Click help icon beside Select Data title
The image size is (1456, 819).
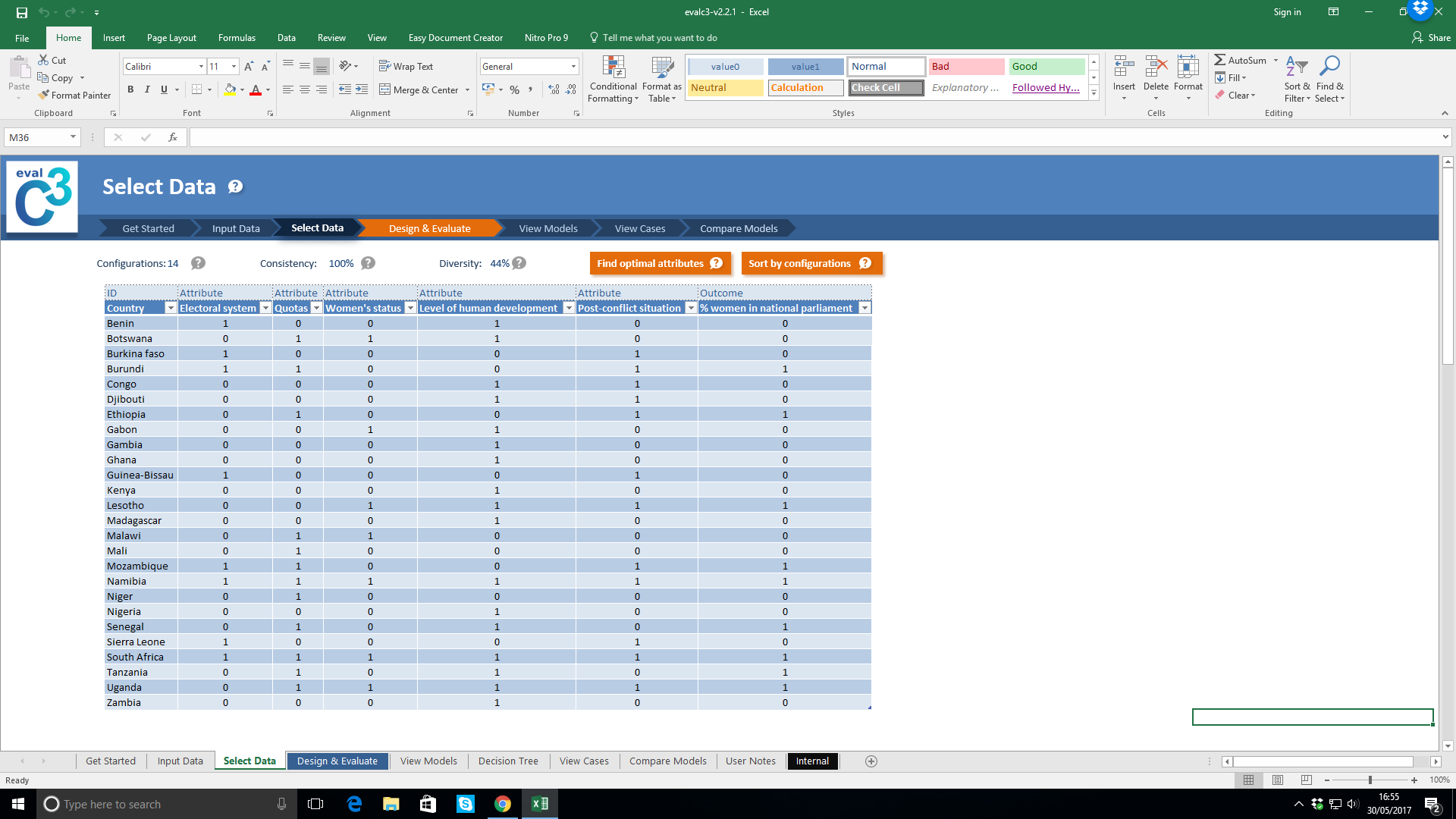pos(236,187)
